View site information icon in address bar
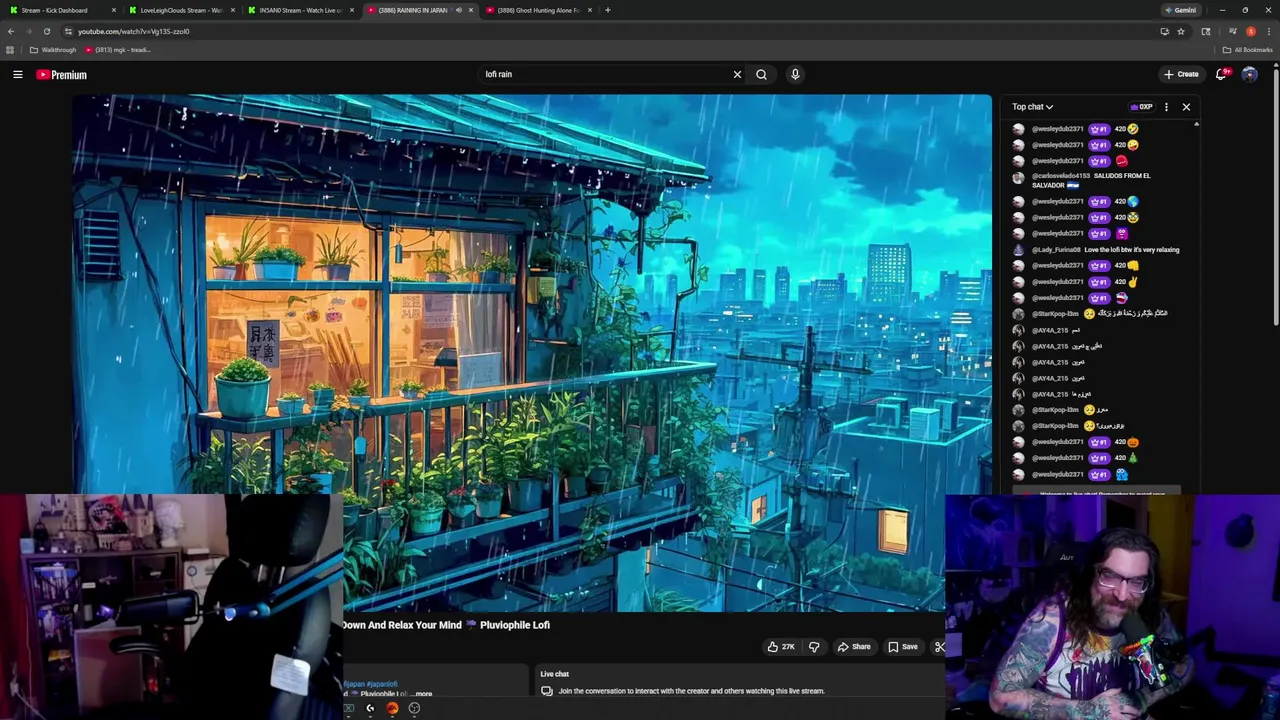This screenshot has width=1280, height=720. 68,31
